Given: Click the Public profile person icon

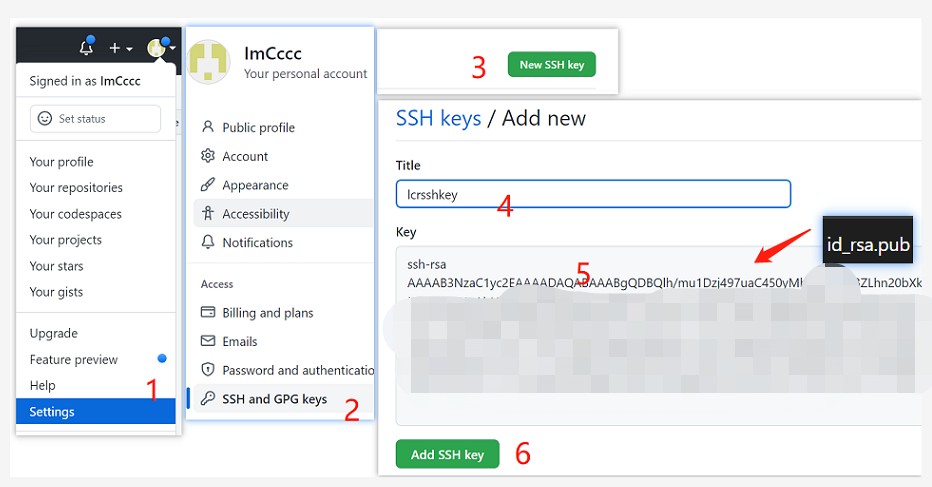Looking at the screenshot, I should click(x=207, y=127).
